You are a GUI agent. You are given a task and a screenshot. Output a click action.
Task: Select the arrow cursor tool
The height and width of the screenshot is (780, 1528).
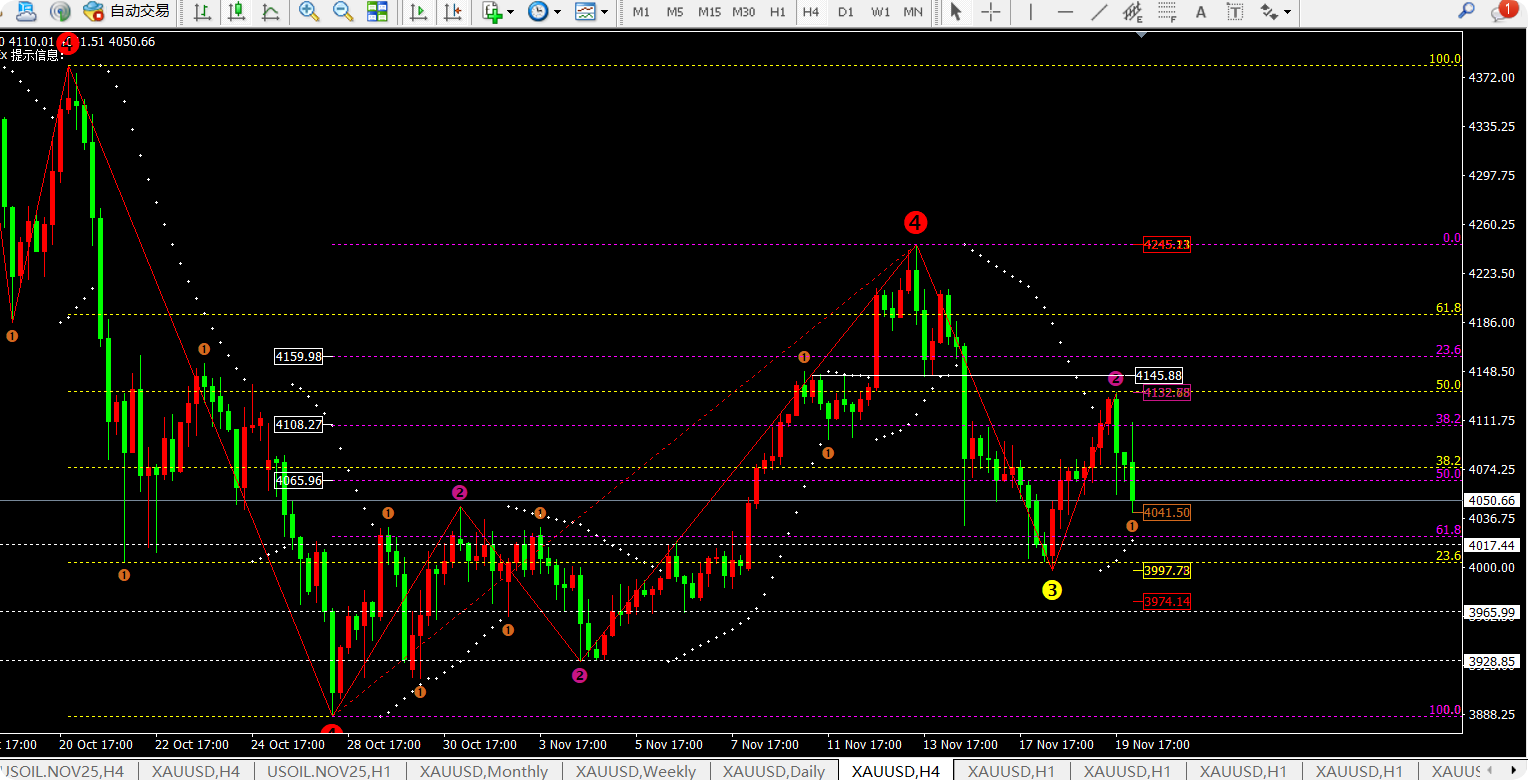point(956,12)
